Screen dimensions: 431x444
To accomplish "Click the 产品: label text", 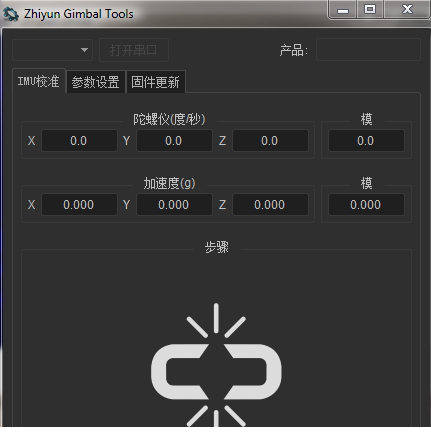I will [x=293, y=50].
